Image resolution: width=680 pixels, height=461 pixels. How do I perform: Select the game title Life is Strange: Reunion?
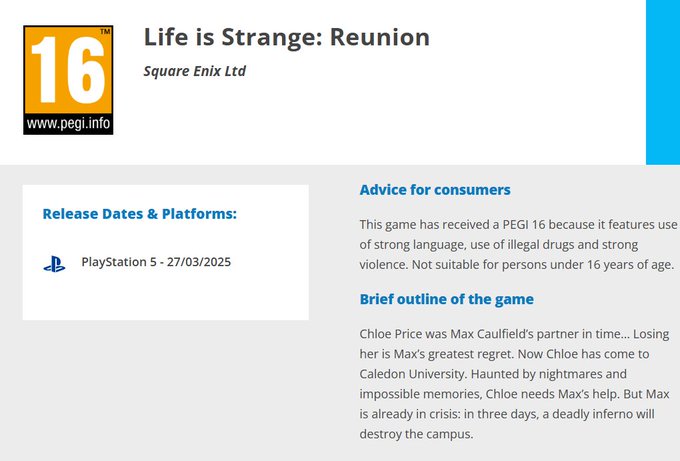coord(287,38)
